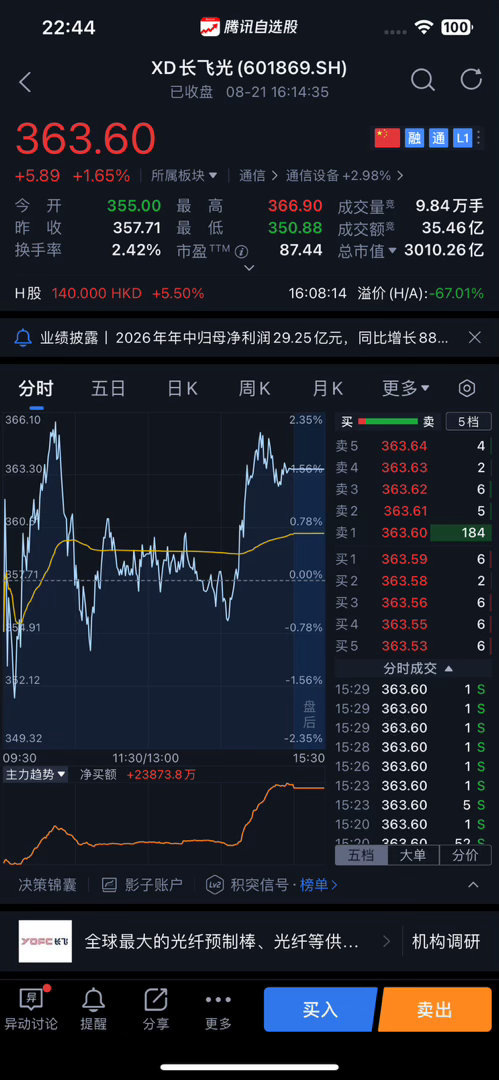Tap the 融 margin badge
The width and height of the screenshot is (499, 1080).
coord(415,138)
